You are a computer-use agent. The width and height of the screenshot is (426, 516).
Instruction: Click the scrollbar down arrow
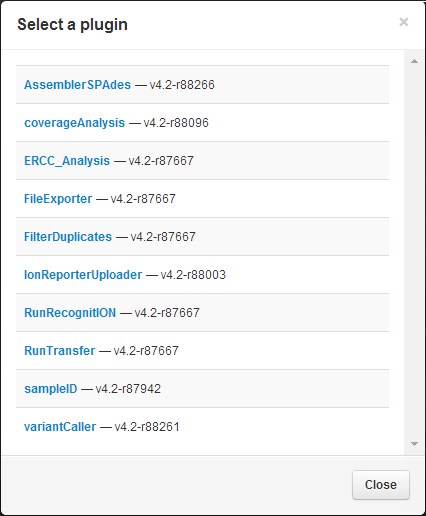coord(414,444)
